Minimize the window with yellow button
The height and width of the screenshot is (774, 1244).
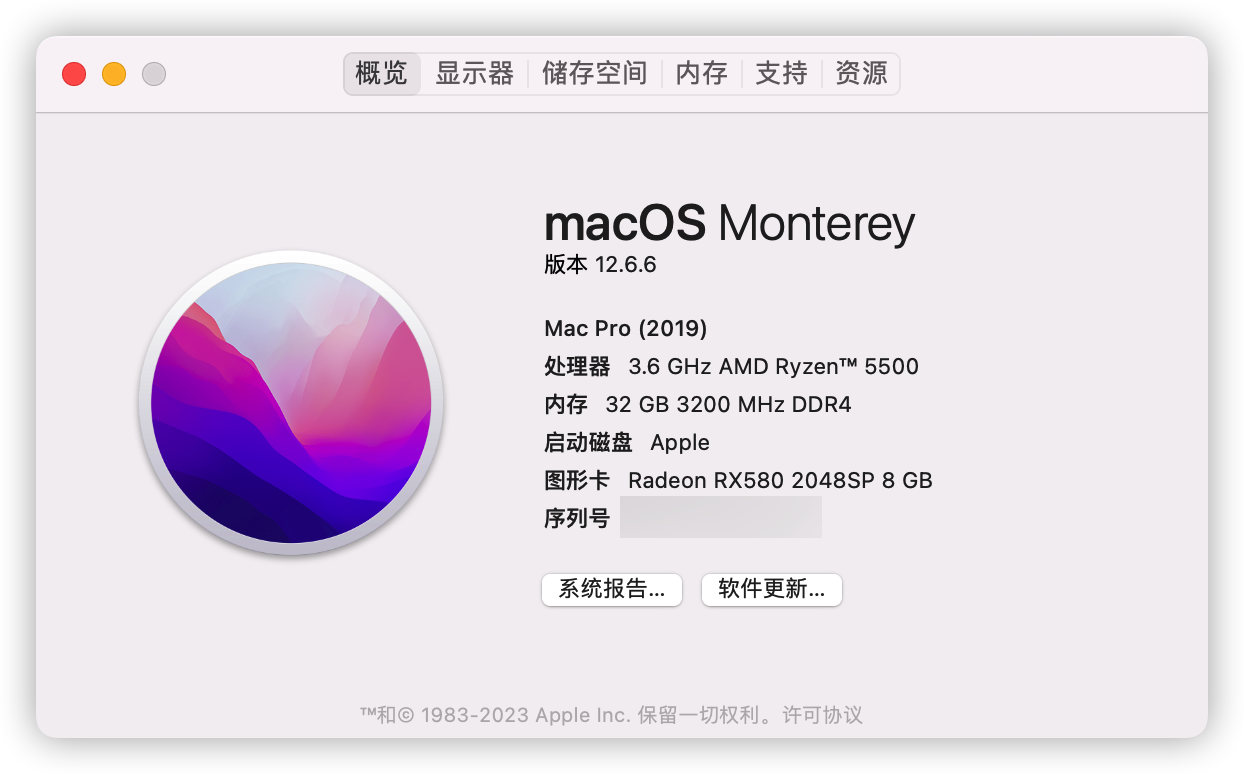(x=114, y=74)
